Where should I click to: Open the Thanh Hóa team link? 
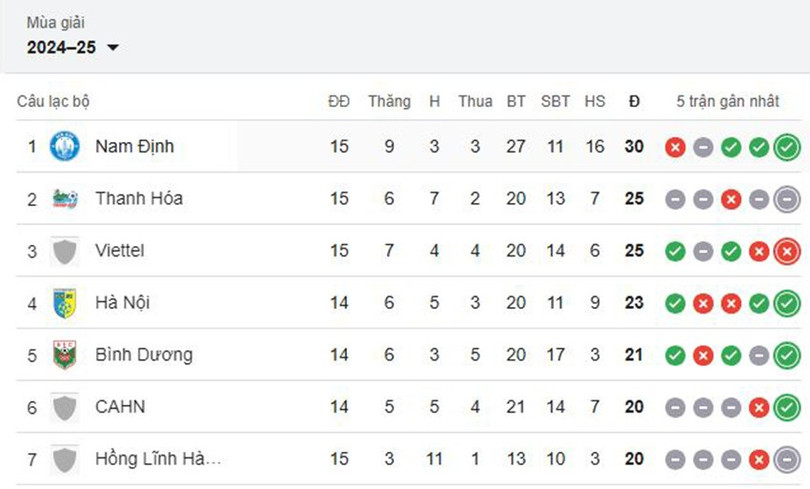tap(139, 198)
